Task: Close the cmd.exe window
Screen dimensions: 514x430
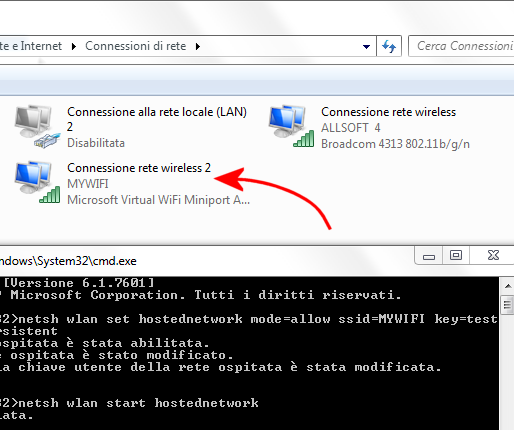Action: pyautogui.click(x=493, y=256)
